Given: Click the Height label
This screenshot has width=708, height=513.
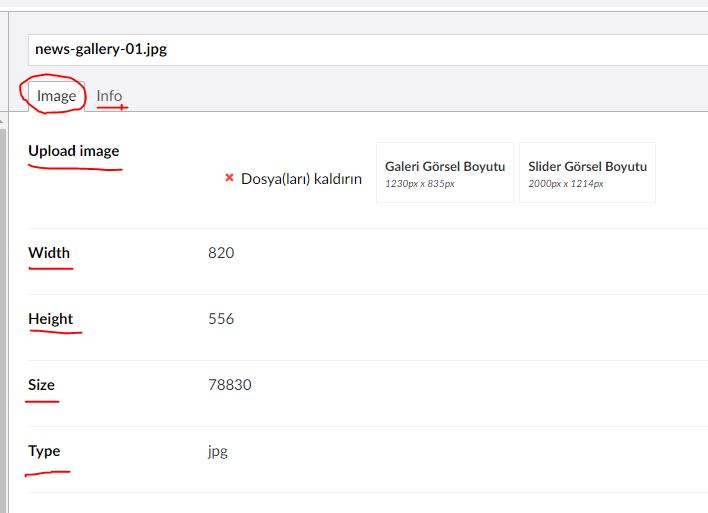Looking at the screenshot, I should click(x=50, y=319).
